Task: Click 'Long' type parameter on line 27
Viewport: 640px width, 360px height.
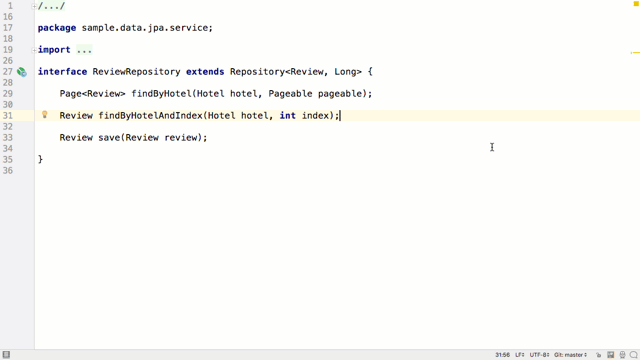Action: [345, 72]
